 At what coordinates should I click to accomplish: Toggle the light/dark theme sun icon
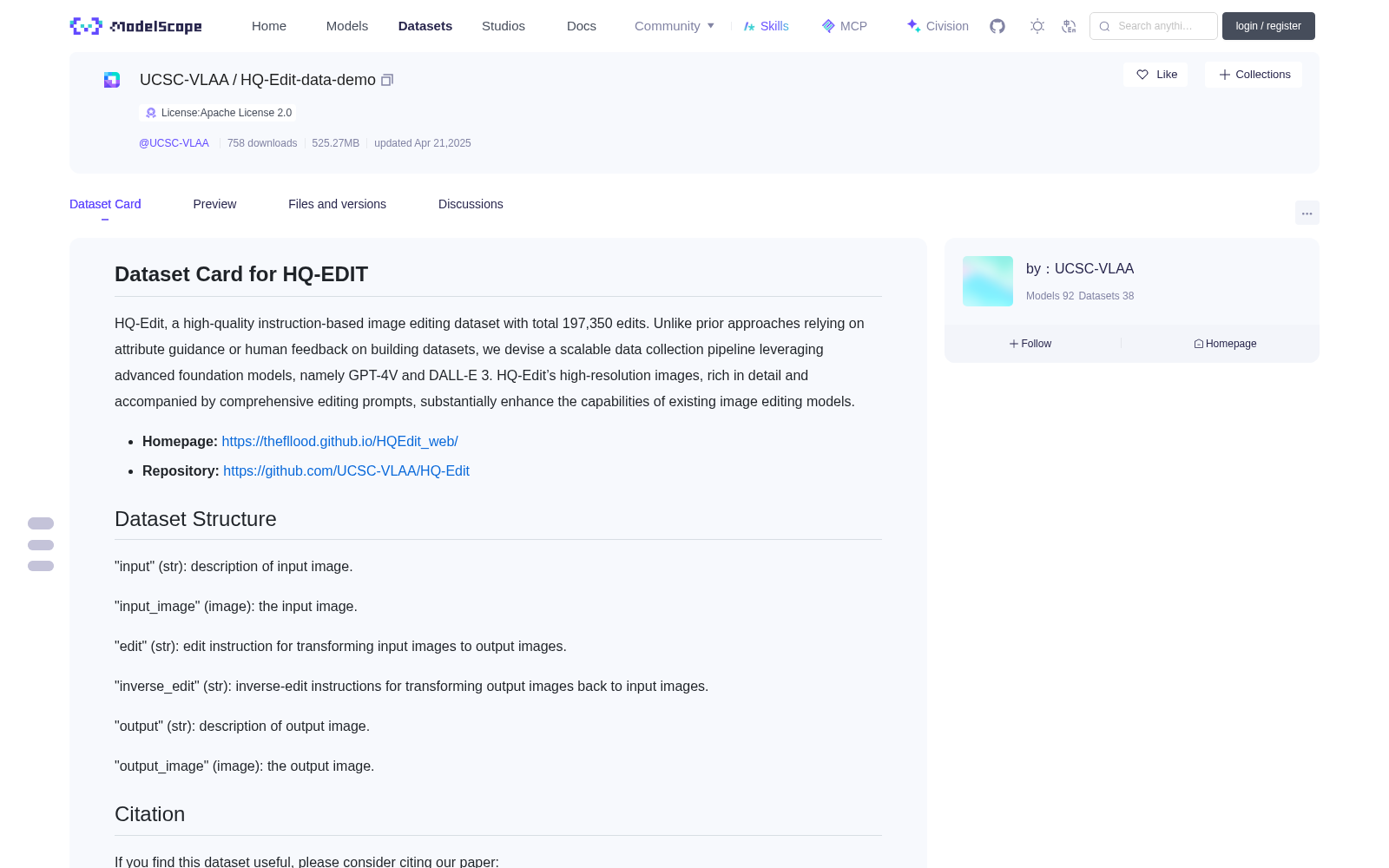coord(1037,26)
